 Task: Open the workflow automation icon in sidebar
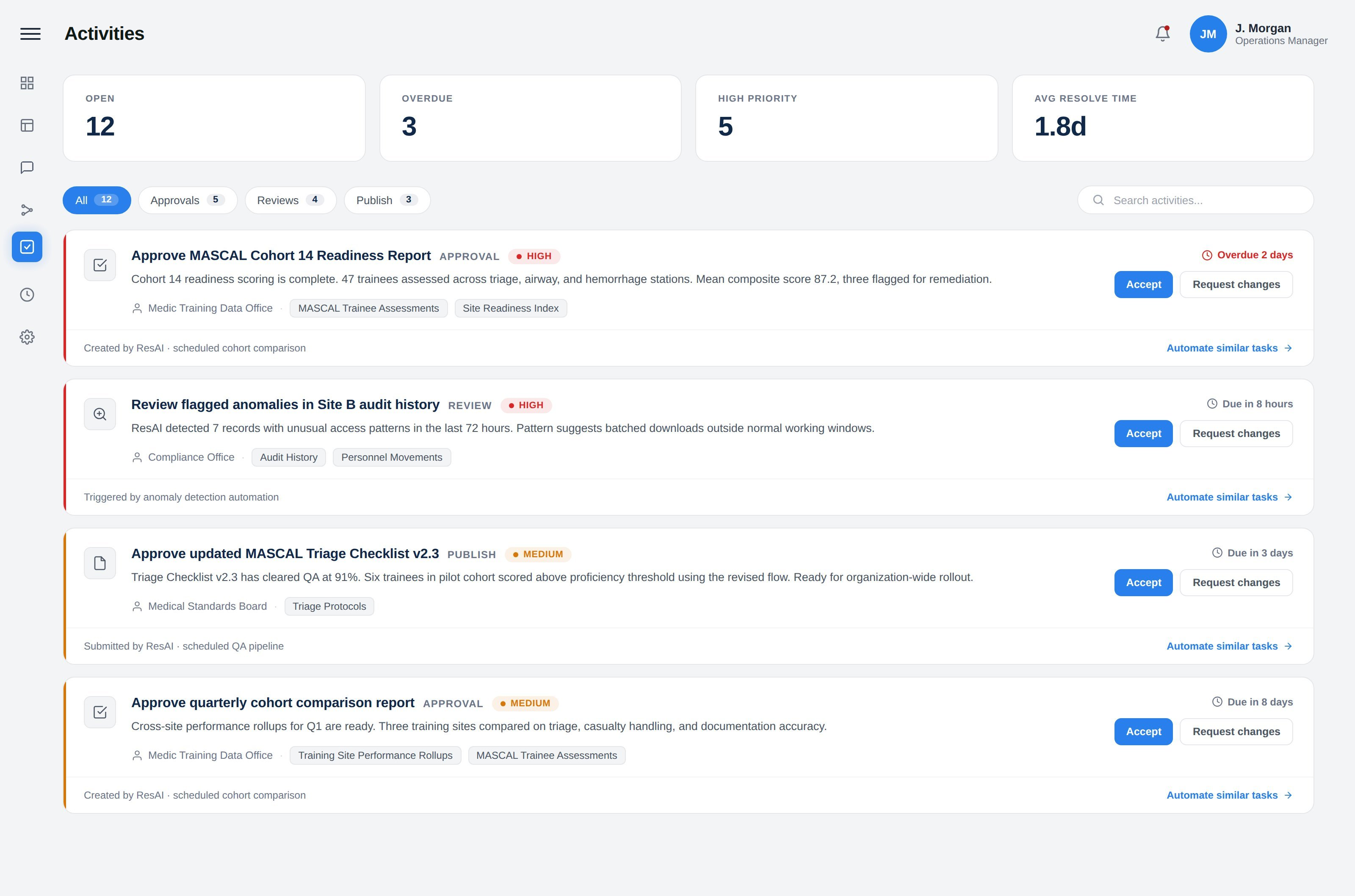pos(27,210)
